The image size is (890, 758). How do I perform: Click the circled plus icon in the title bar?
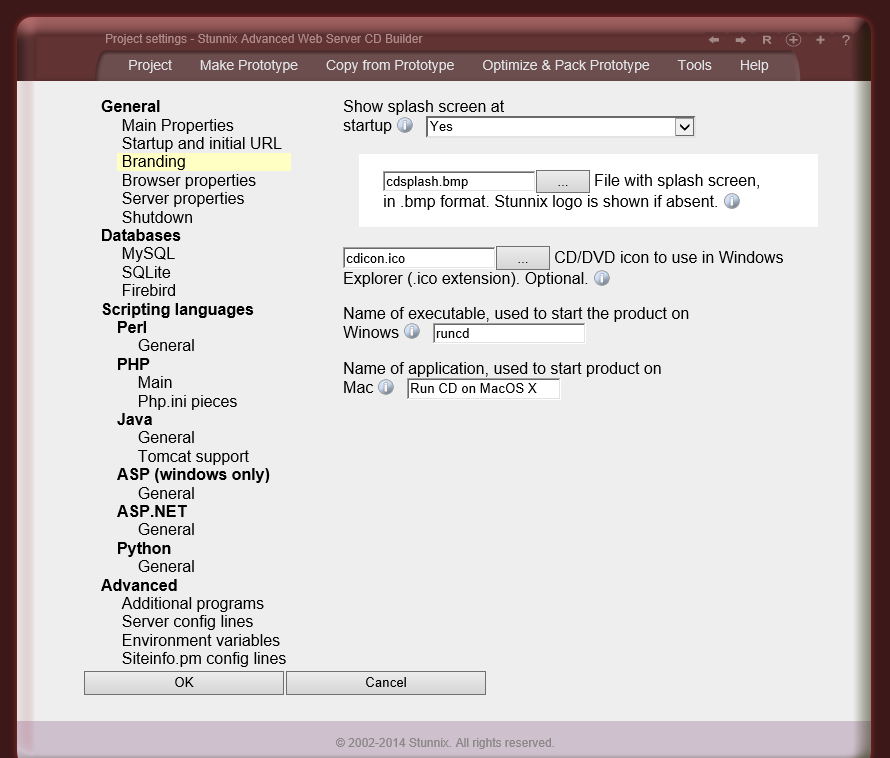[x=792, y=39]
